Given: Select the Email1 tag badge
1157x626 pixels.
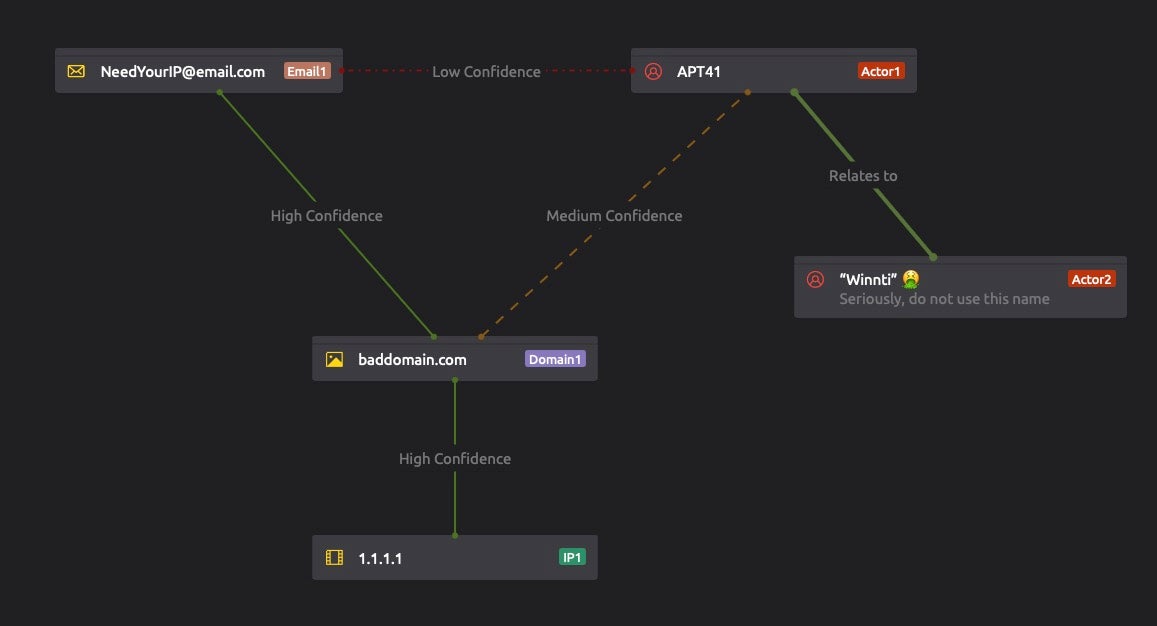Looking at the screenshot, I should (307, 71).
